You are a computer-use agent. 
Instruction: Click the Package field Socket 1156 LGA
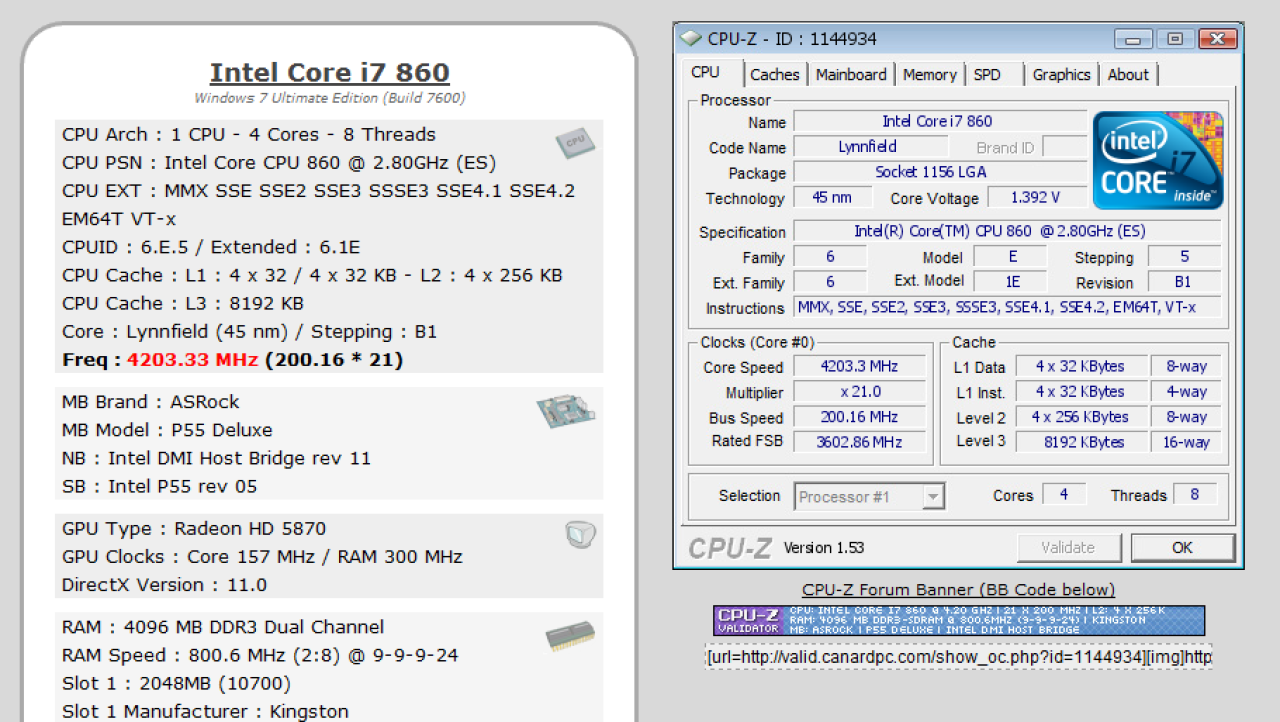click(940, 172)
